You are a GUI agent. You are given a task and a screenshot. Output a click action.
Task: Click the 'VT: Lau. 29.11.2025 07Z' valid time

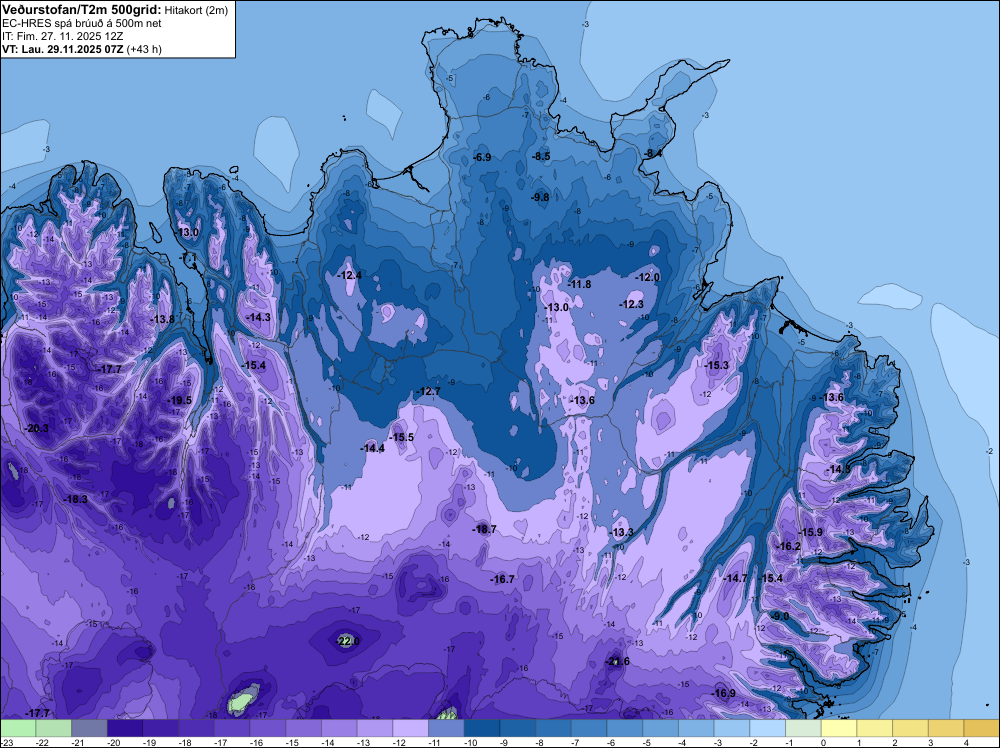click(x=63, y=49)
